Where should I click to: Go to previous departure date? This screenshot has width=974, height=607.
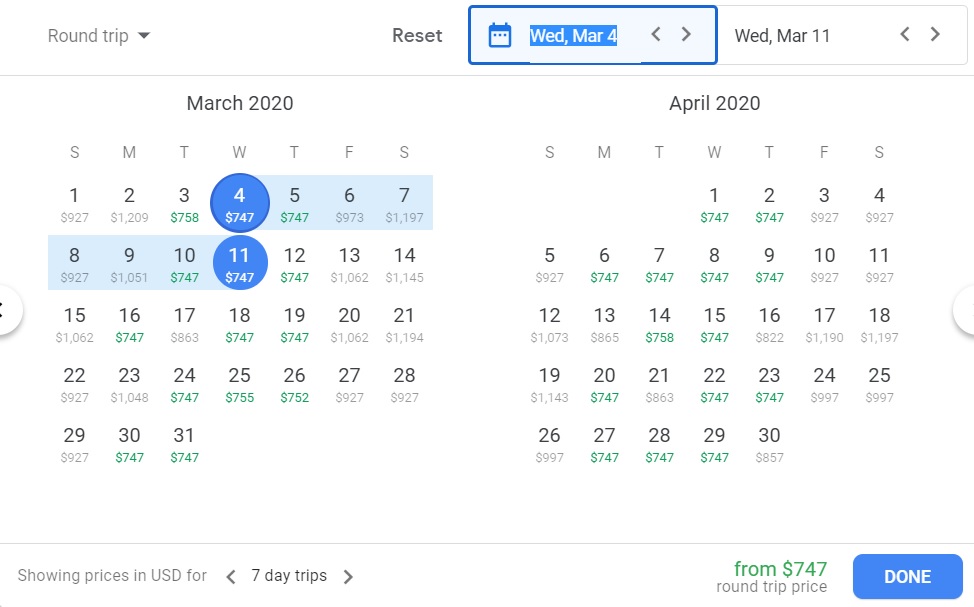[x=656, y=34]
